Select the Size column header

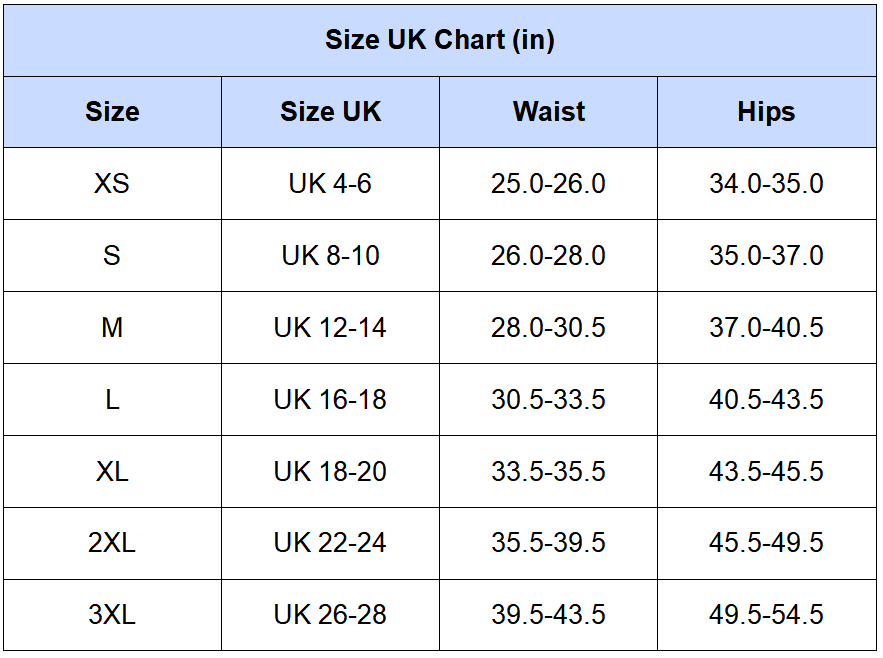tap(112, 112)
